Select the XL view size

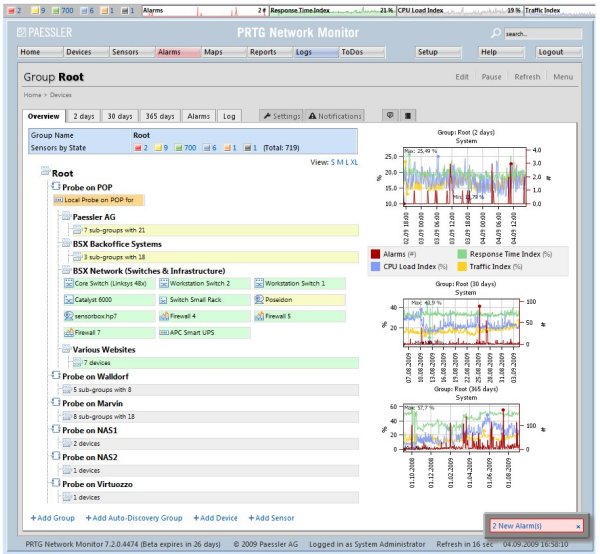tap(354, 162)
